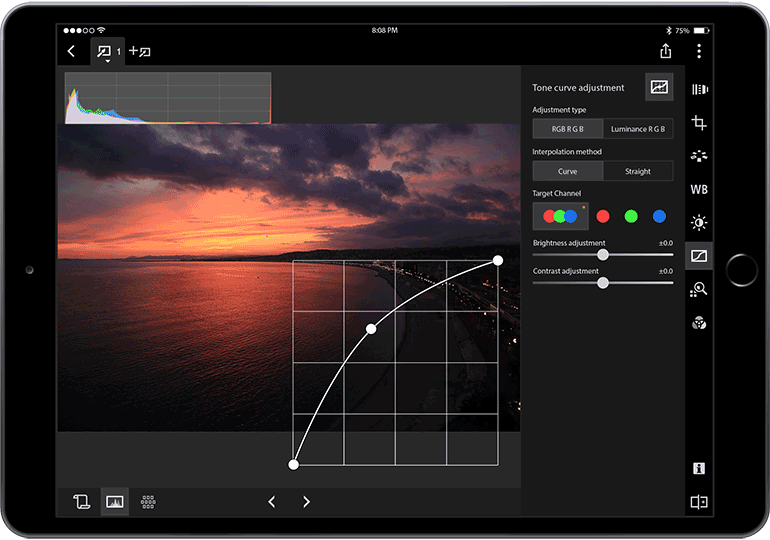
Task: Open the magnifier detail adjustment tool
Action: [x=699, y=290]
